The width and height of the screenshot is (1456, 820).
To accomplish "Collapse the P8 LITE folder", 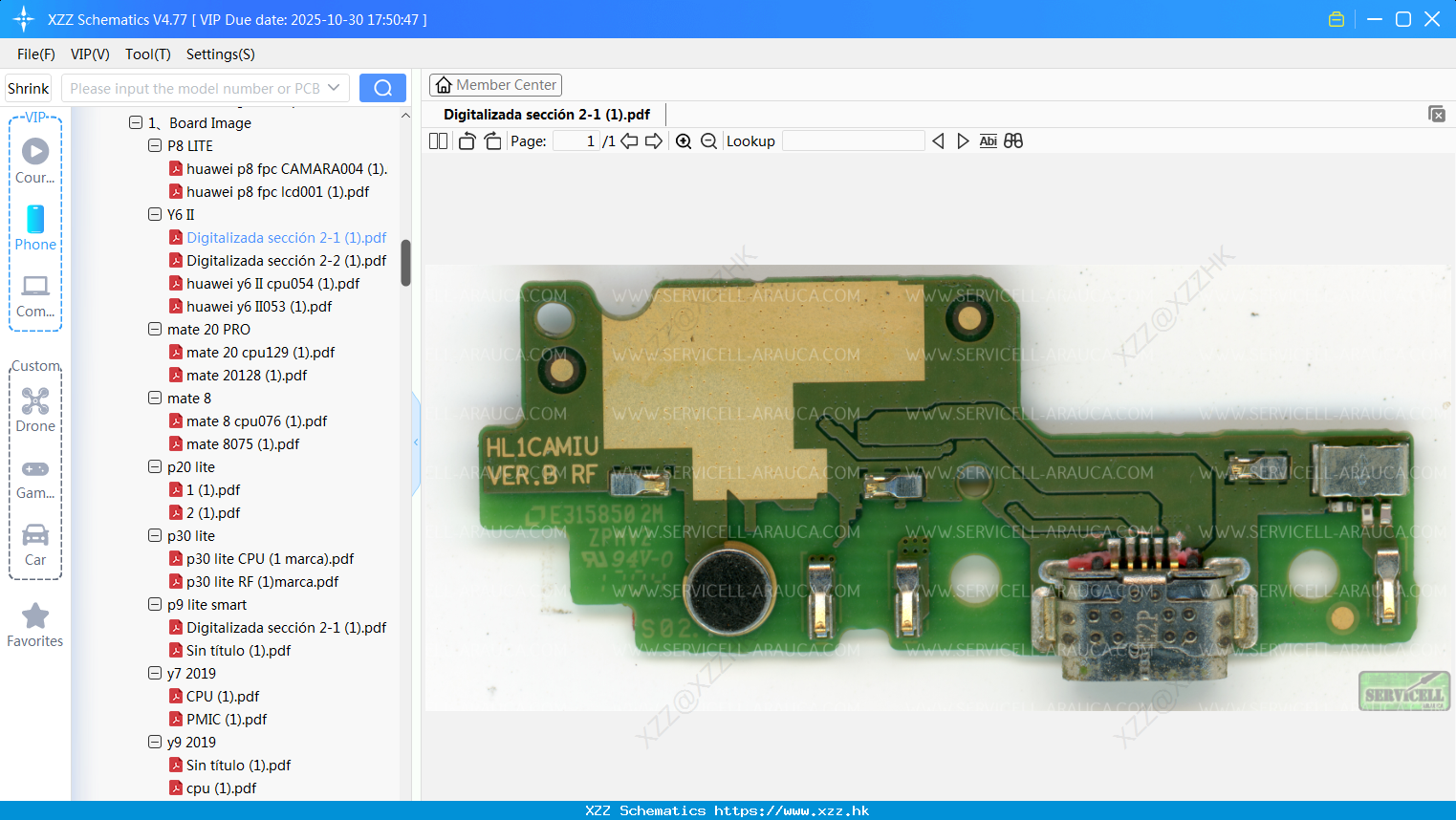I will point(155,145).
